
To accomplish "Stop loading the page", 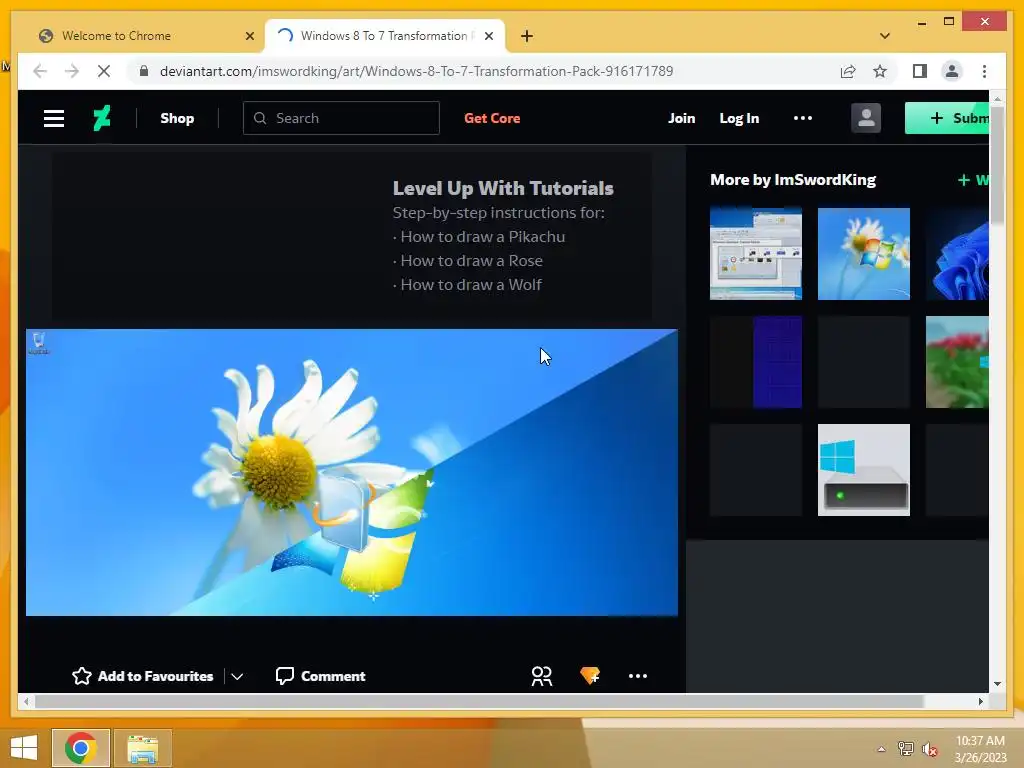I will coord(104,71).
